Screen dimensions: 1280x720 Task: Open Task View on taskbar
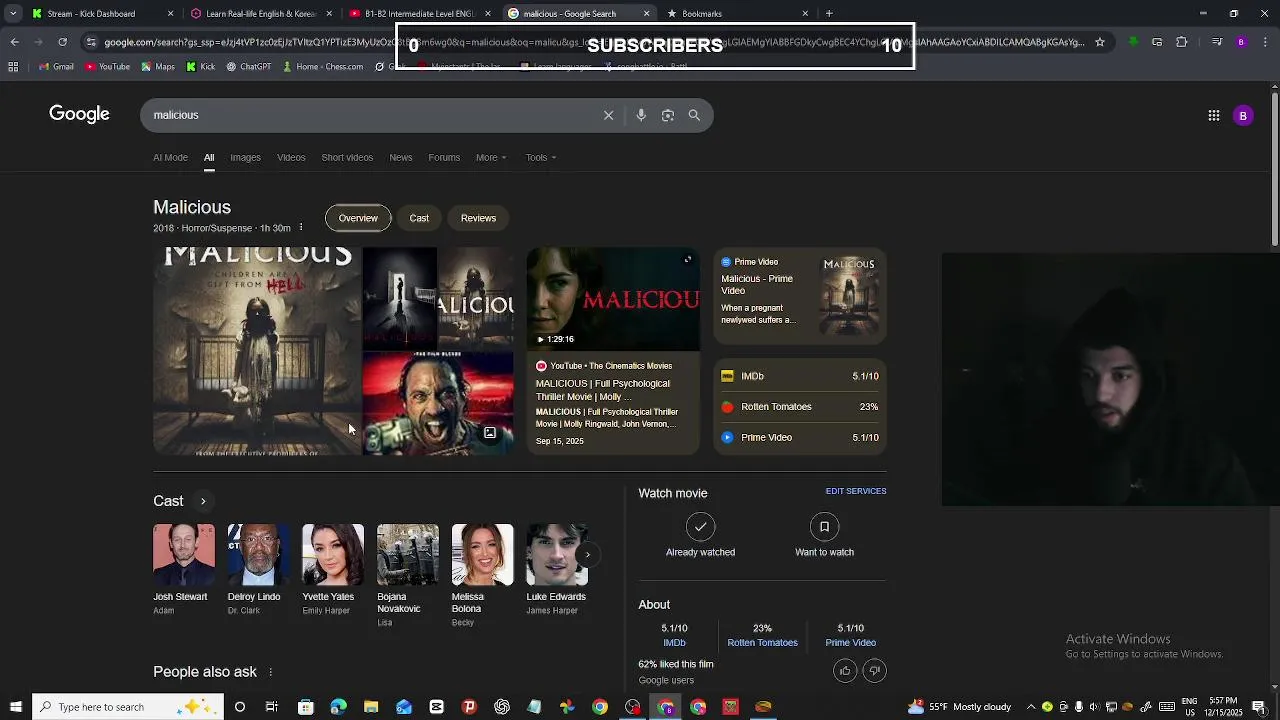[271, 707]
